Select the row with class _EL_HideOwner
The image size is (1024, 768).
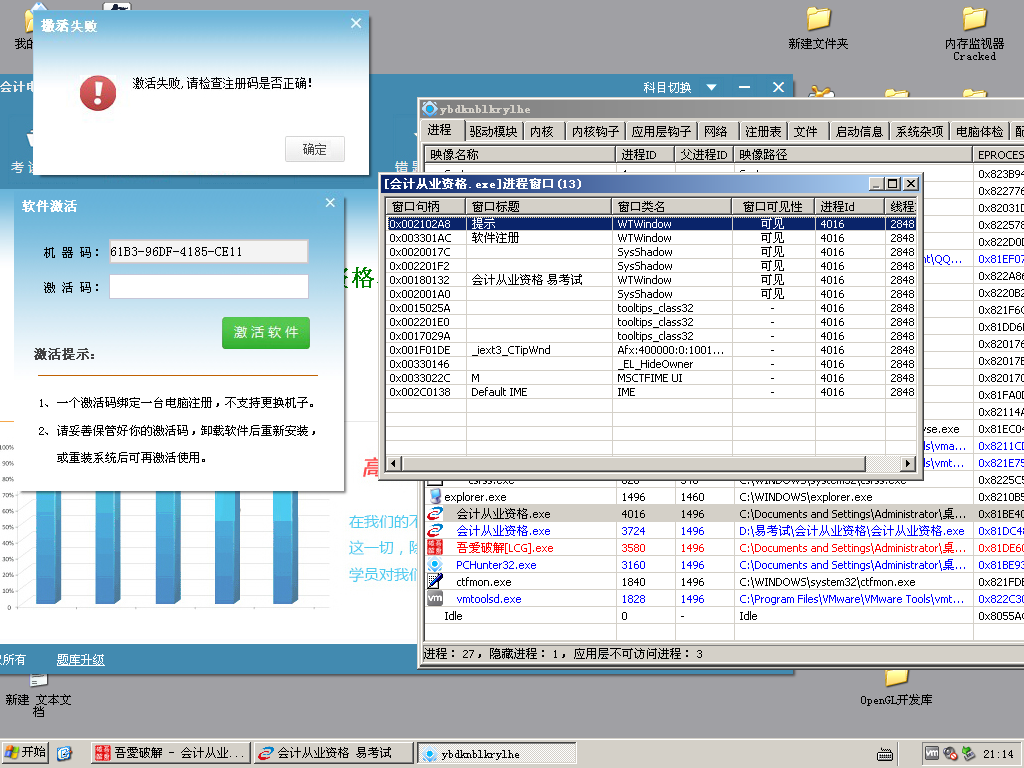click(651, 364)
